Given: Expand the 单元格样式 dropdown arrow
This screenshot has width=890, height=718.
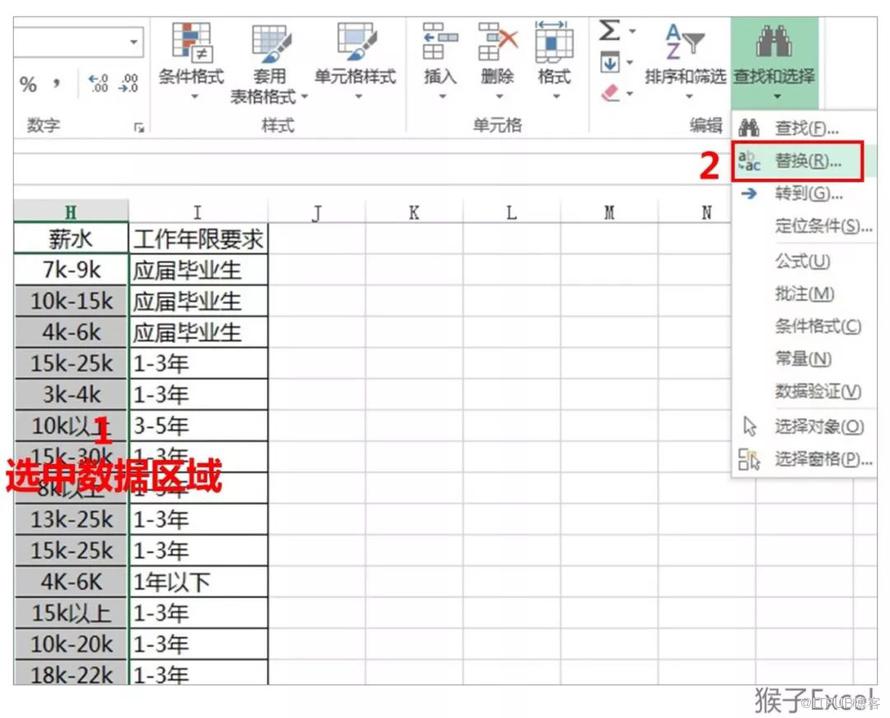Looking at the screenshot, I should (358, 96).
